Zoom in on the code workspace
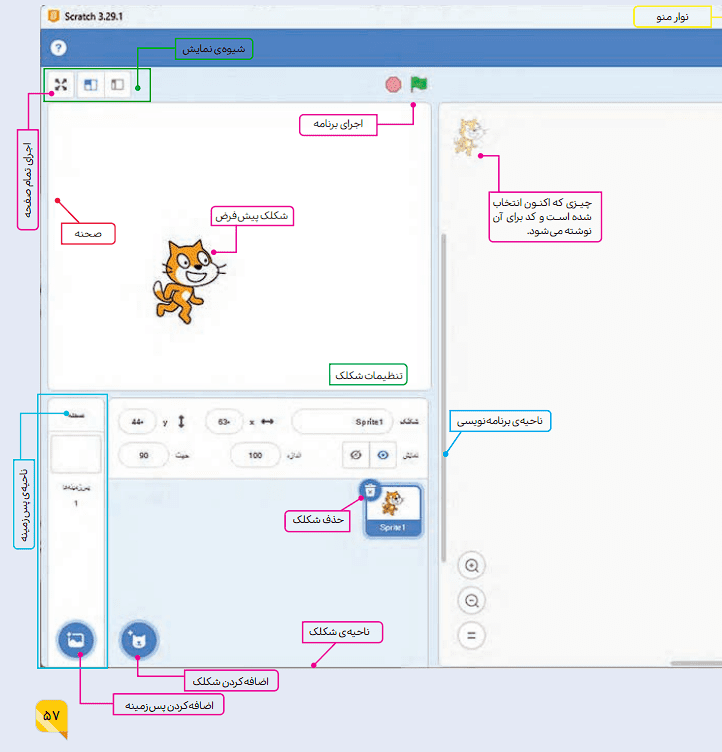Image resolution: width=722 pixels, height=752 pixels. 472,565
